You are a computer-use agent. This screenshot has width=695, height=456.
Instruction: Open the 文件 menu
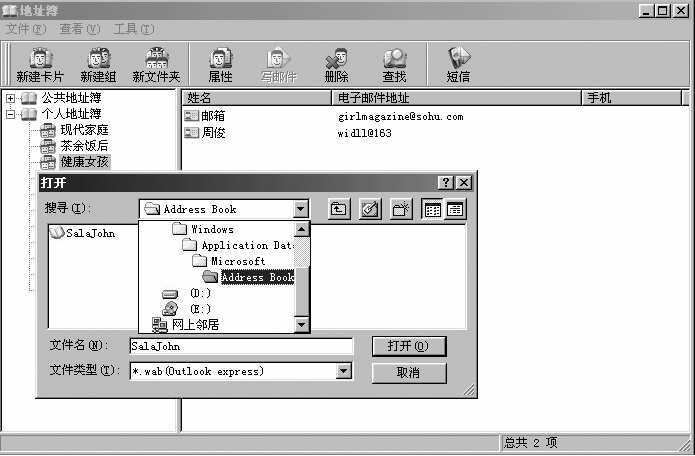24,29
